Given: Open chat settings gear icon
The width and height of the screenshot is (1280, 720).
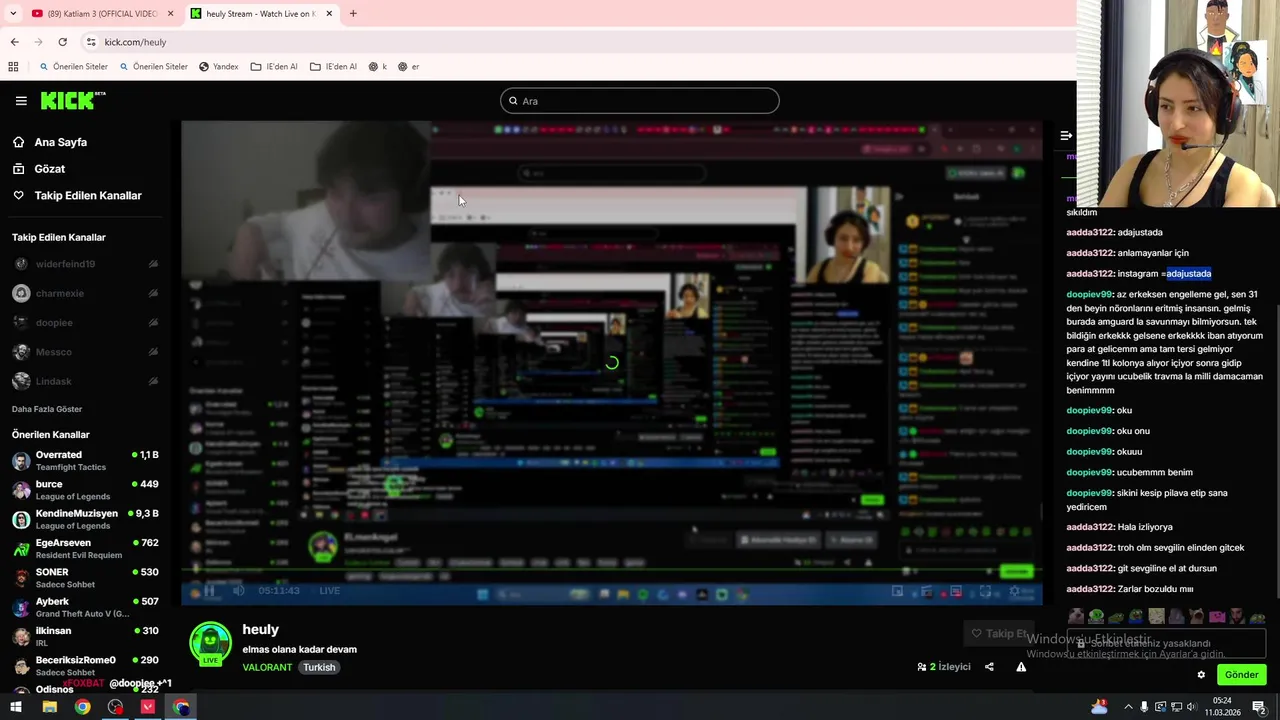Looking at the screenshot, I should [1201, 675].
